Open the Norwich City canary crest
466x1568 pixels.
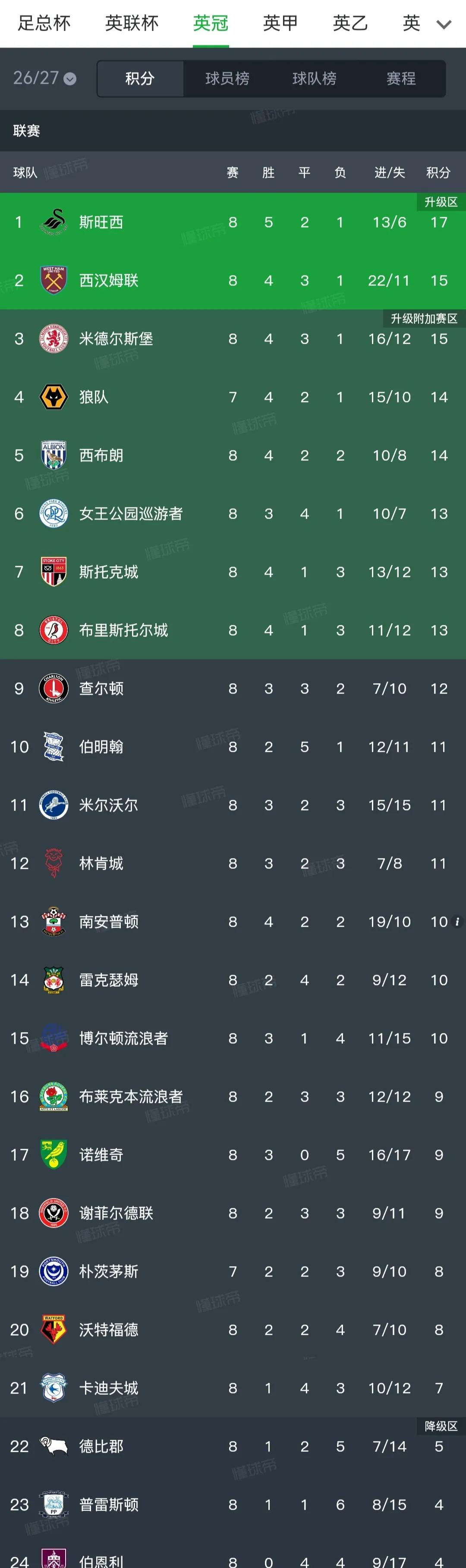click(54, 1155)
